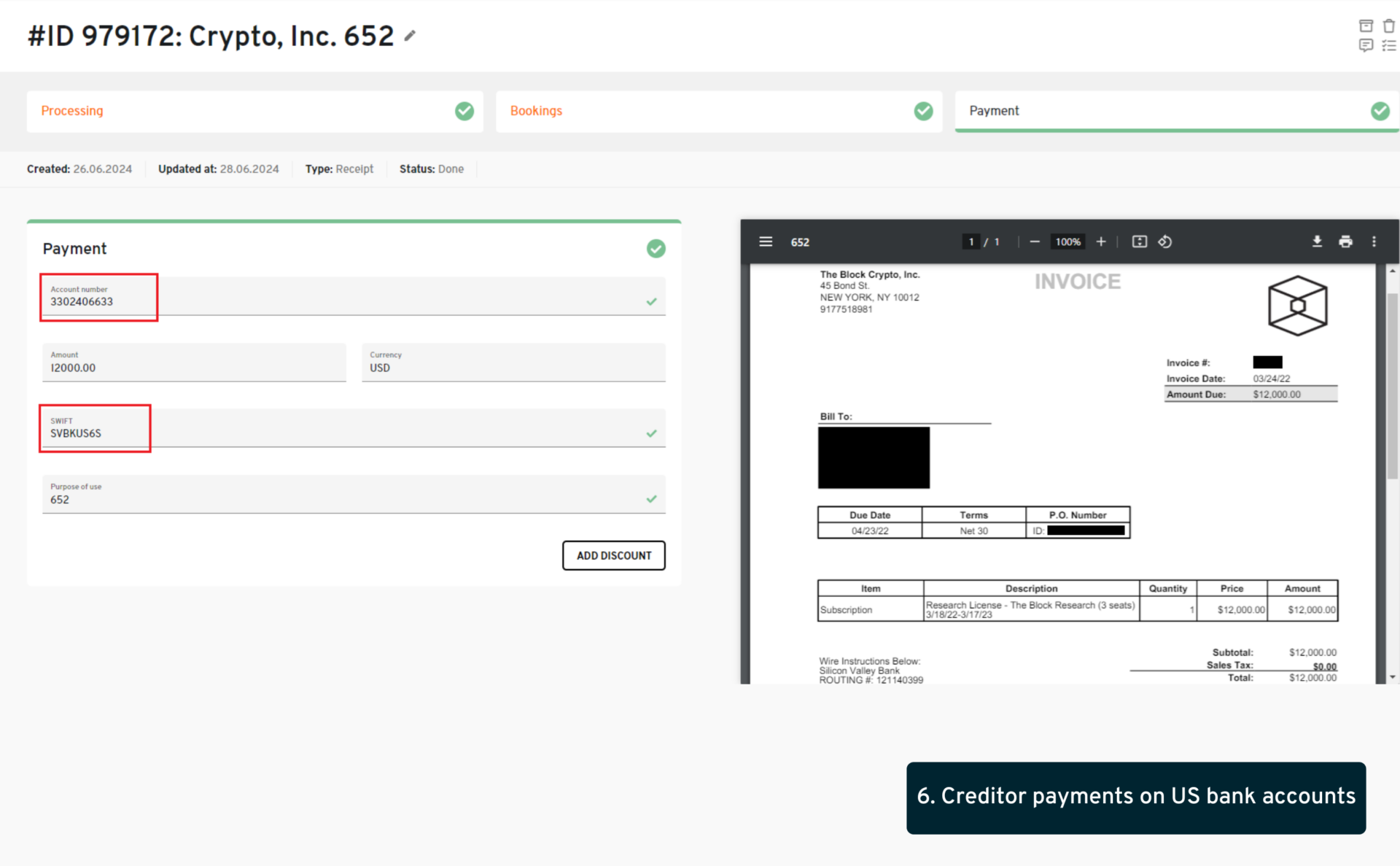This screenshot has height=866, width=1400.
Task: Open the checklist tasks icon
Action: (x=1389, y=45)
